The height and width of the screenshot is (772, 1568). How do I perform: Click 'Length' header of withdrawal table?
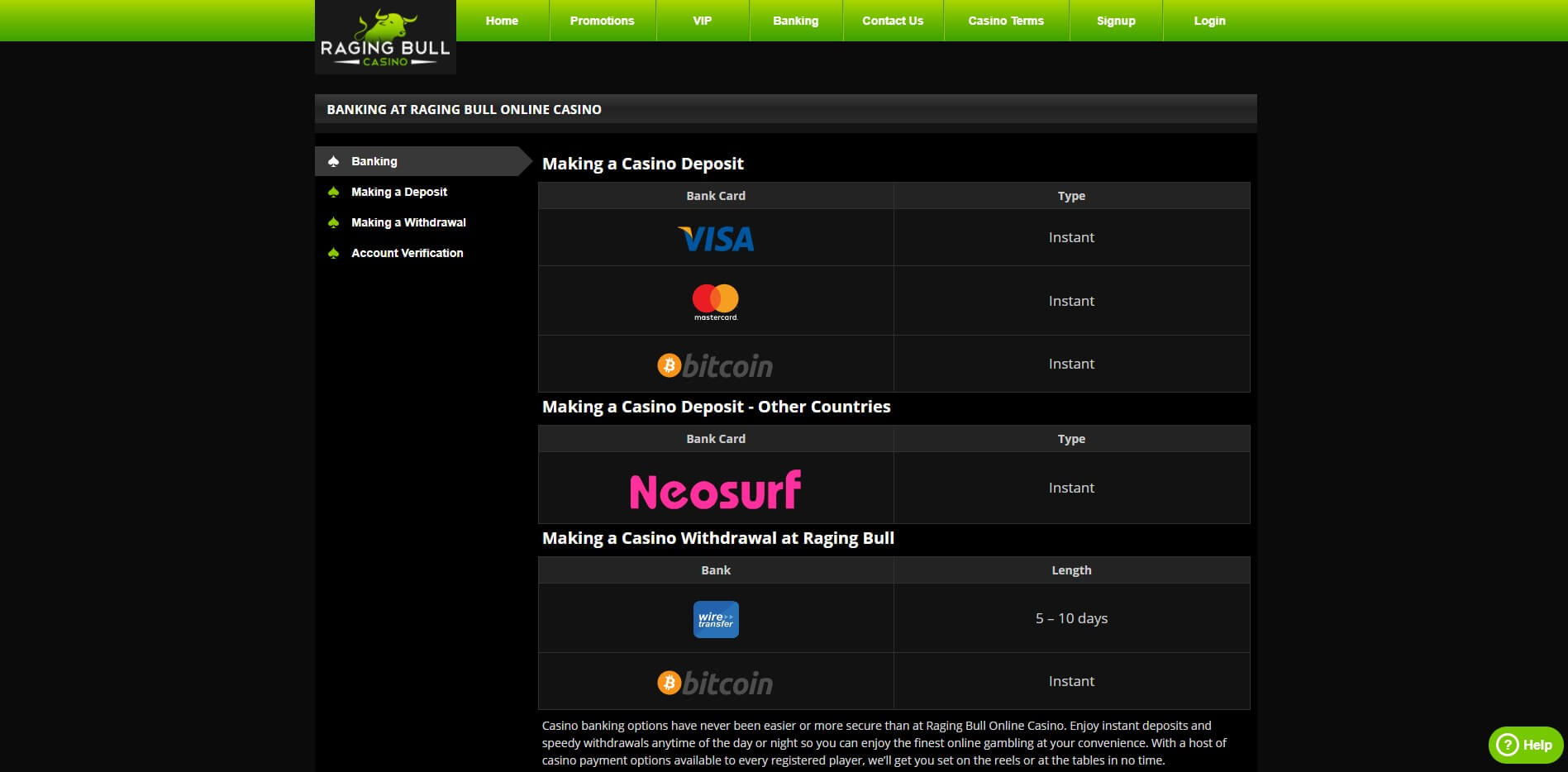[1071, 570]
